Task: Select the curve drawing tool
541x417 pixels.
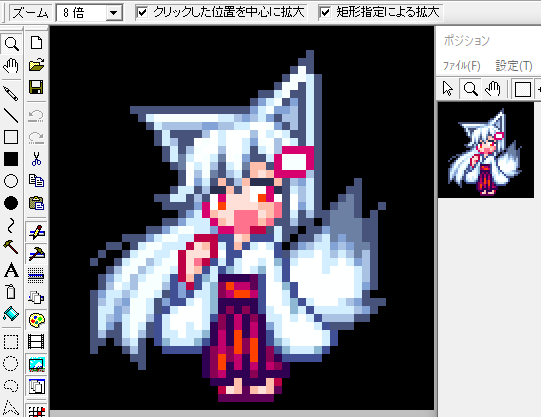Action: [11, 225]
